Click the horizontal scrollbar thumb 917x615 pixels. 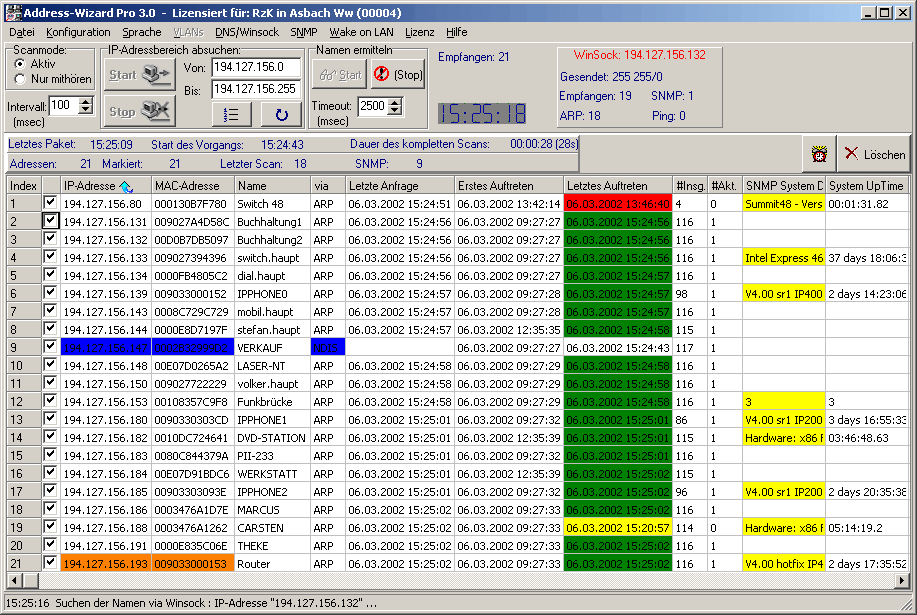click(30, 581)
